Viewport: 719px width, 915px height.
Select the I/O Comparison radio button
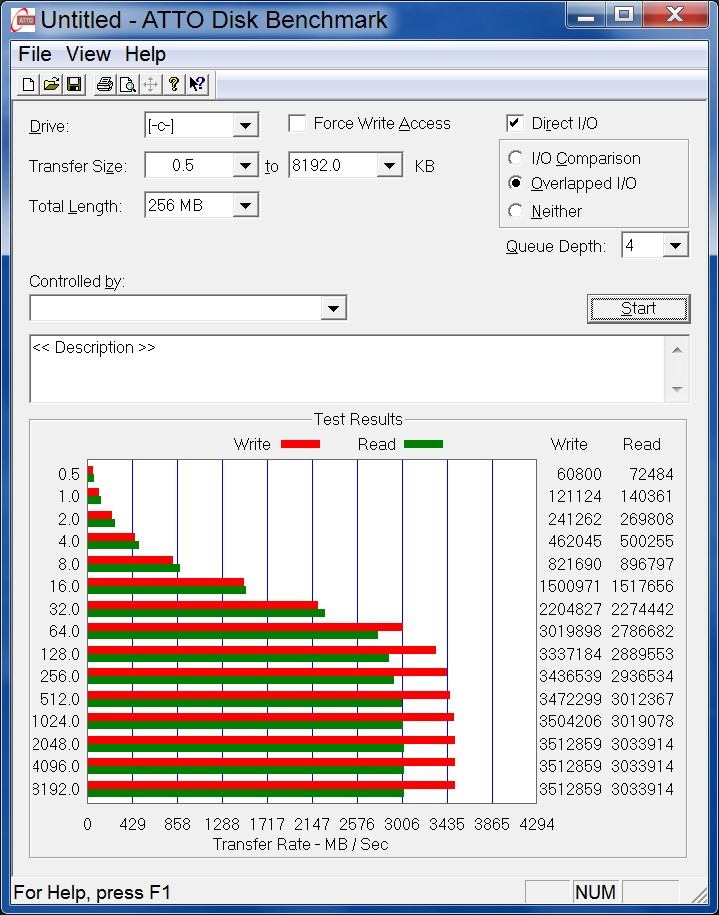click(x=515, y=158)
